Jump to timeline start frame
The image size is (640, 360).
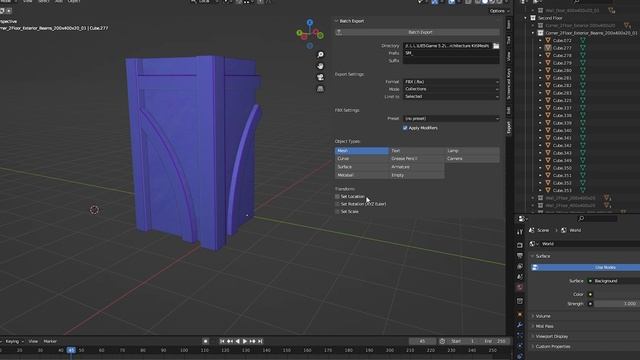(222, 341)
